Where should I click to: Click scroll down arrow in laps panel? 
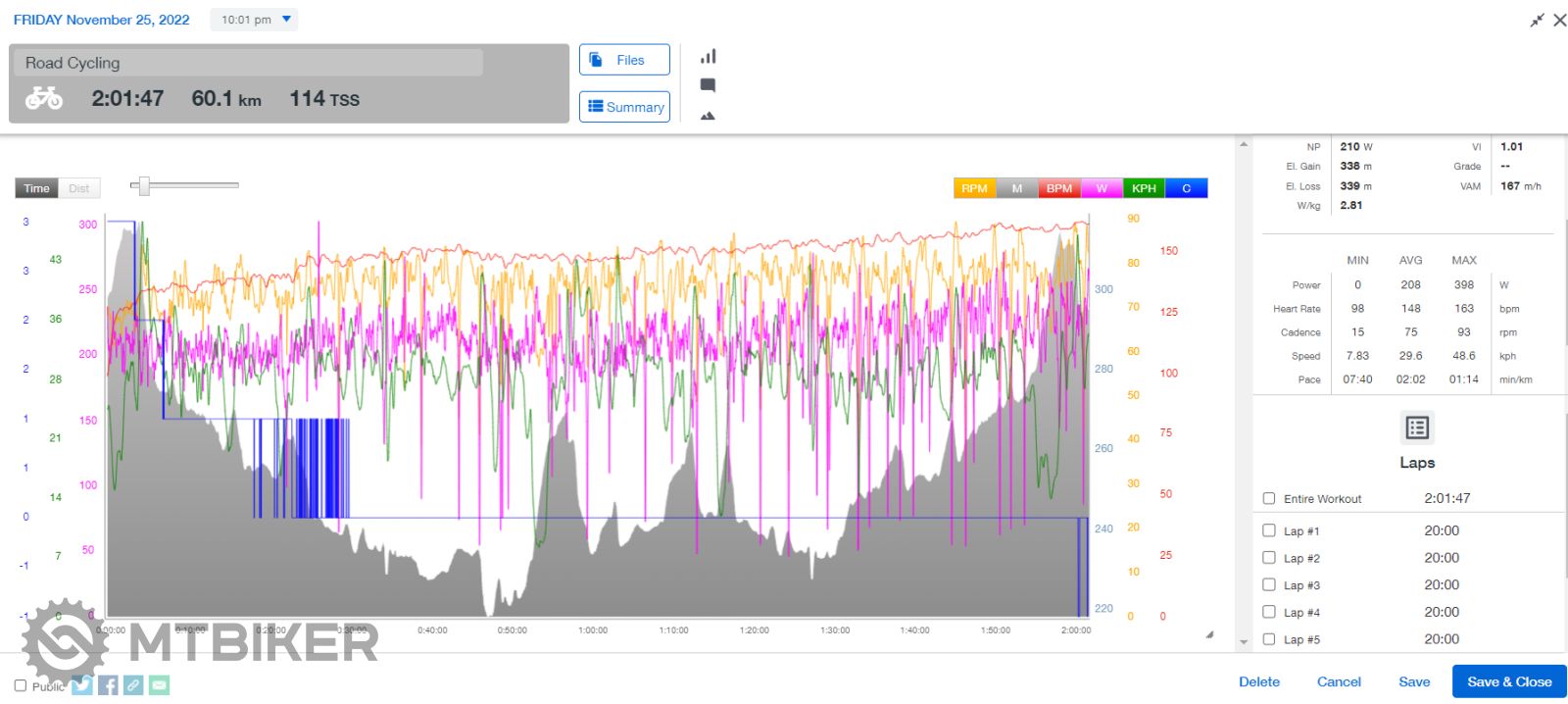coord(1244,642)
